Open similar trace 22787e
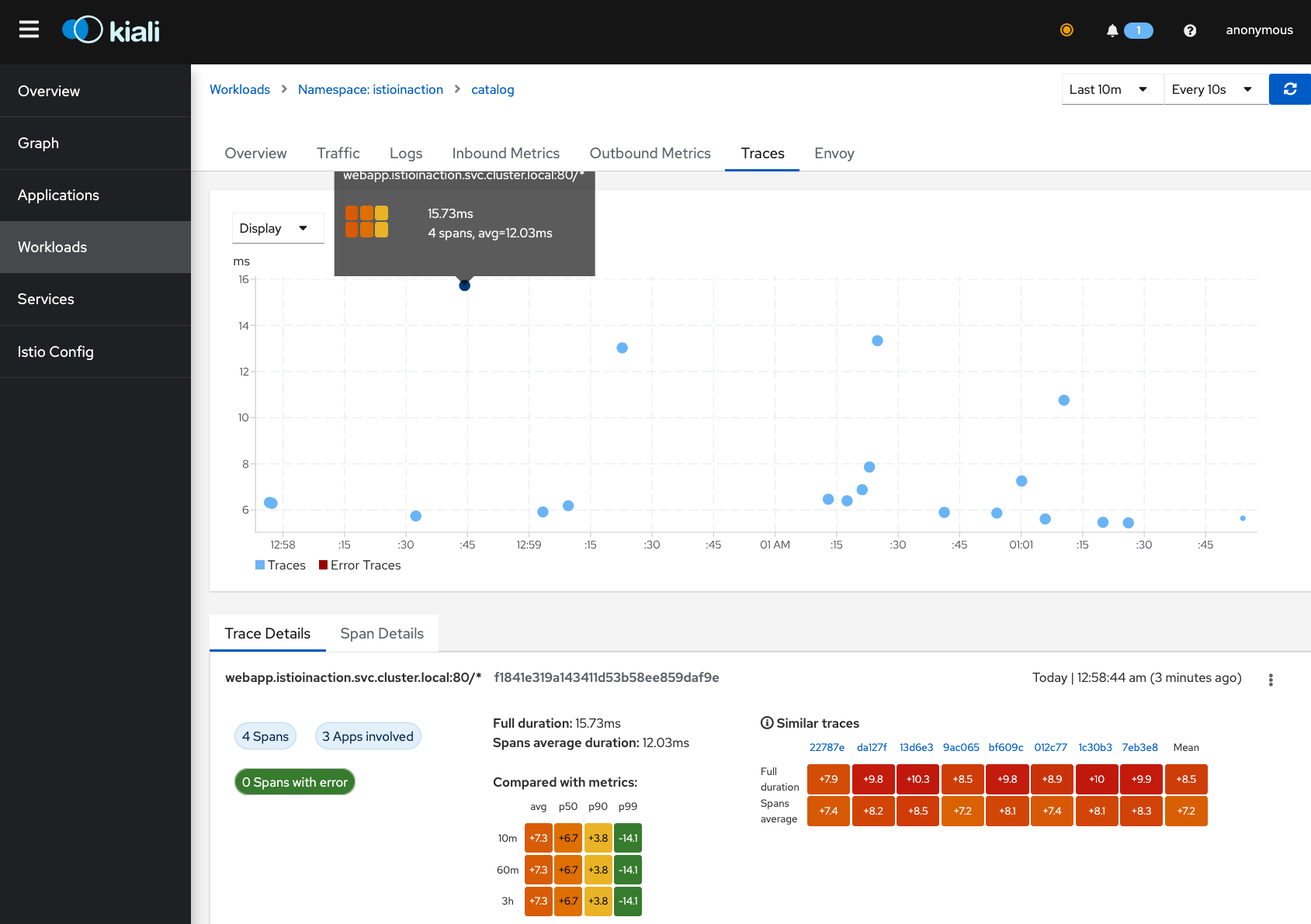 point(827,747)
